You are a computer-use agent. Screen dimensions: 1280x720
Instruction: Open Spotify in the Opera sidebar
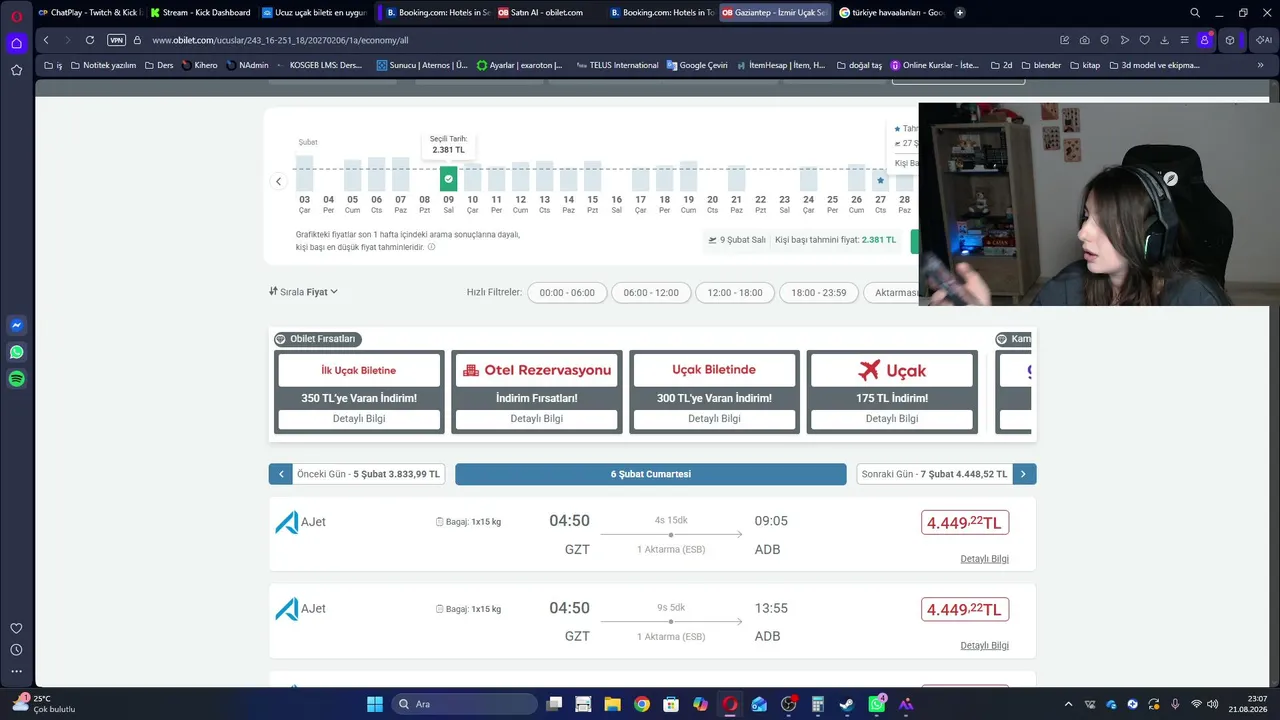(16, 379)
